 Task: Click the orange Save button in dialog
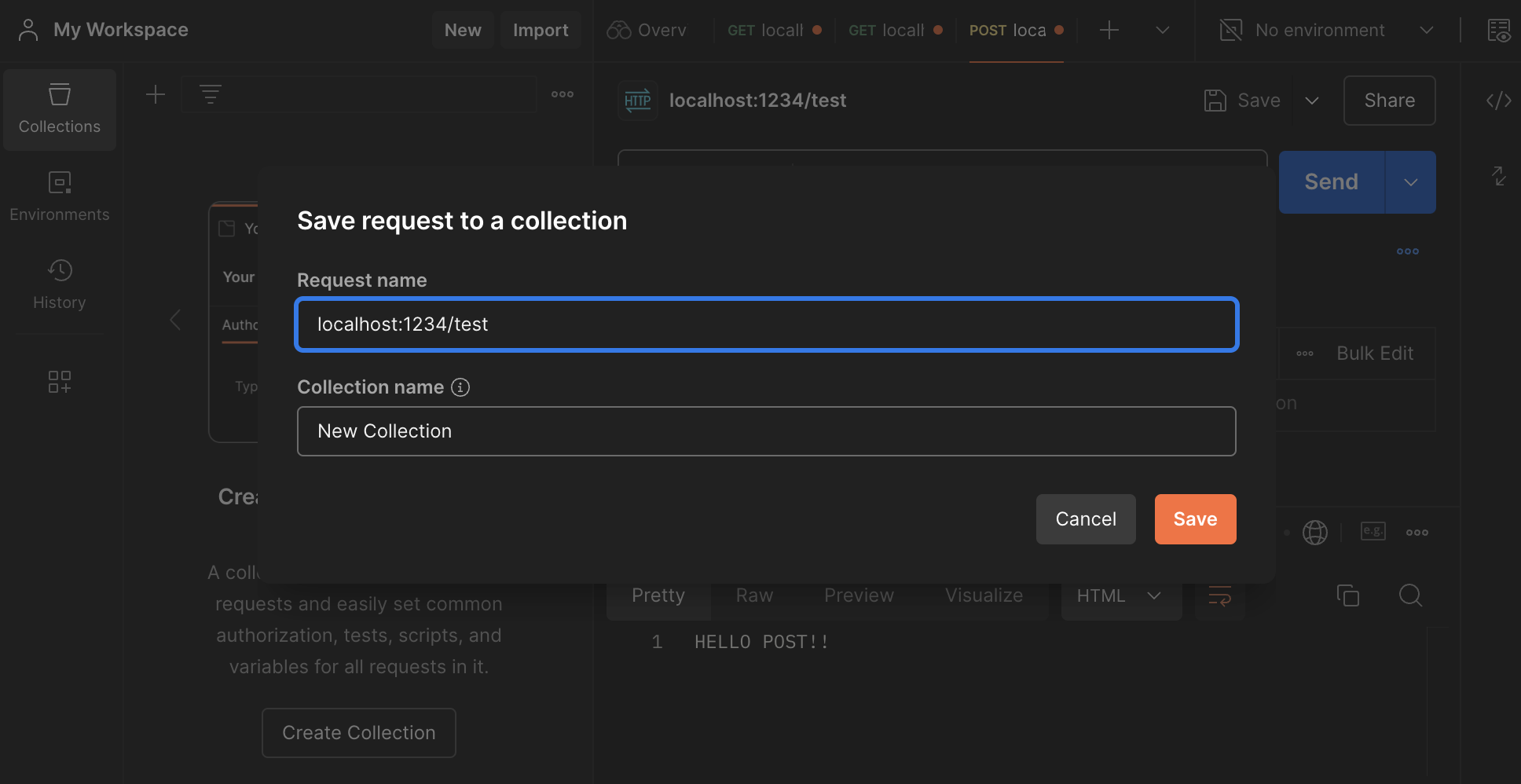coord(1195,519)
